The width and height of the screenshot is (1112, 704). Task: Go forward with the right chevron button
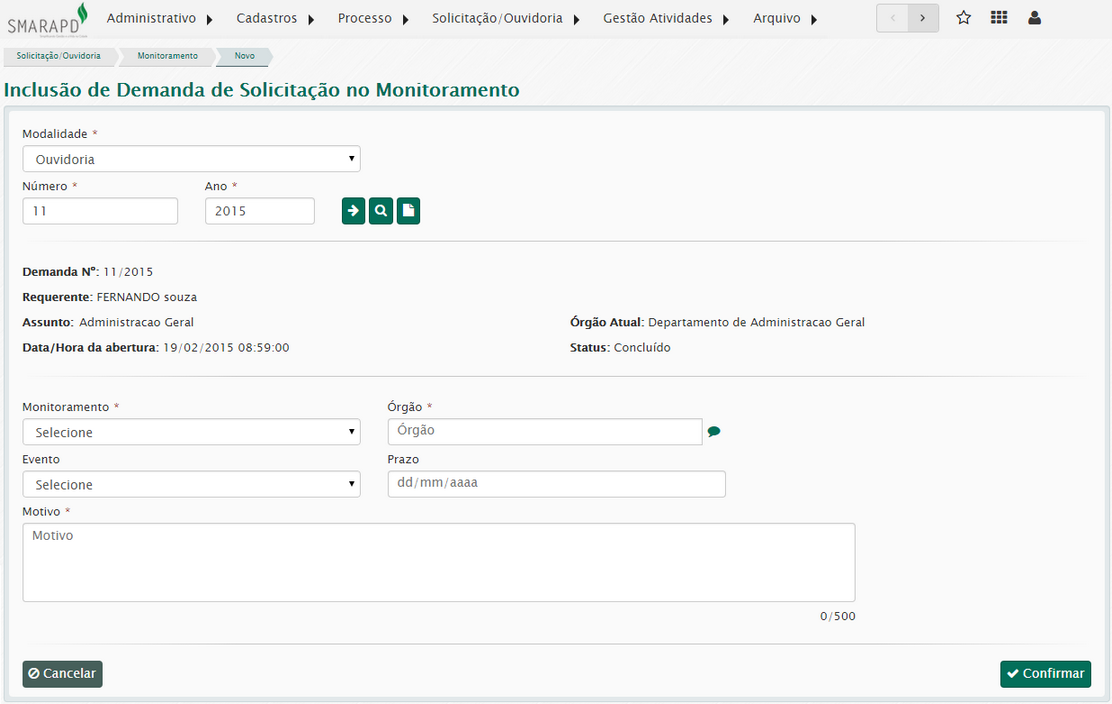pos(923,18)
